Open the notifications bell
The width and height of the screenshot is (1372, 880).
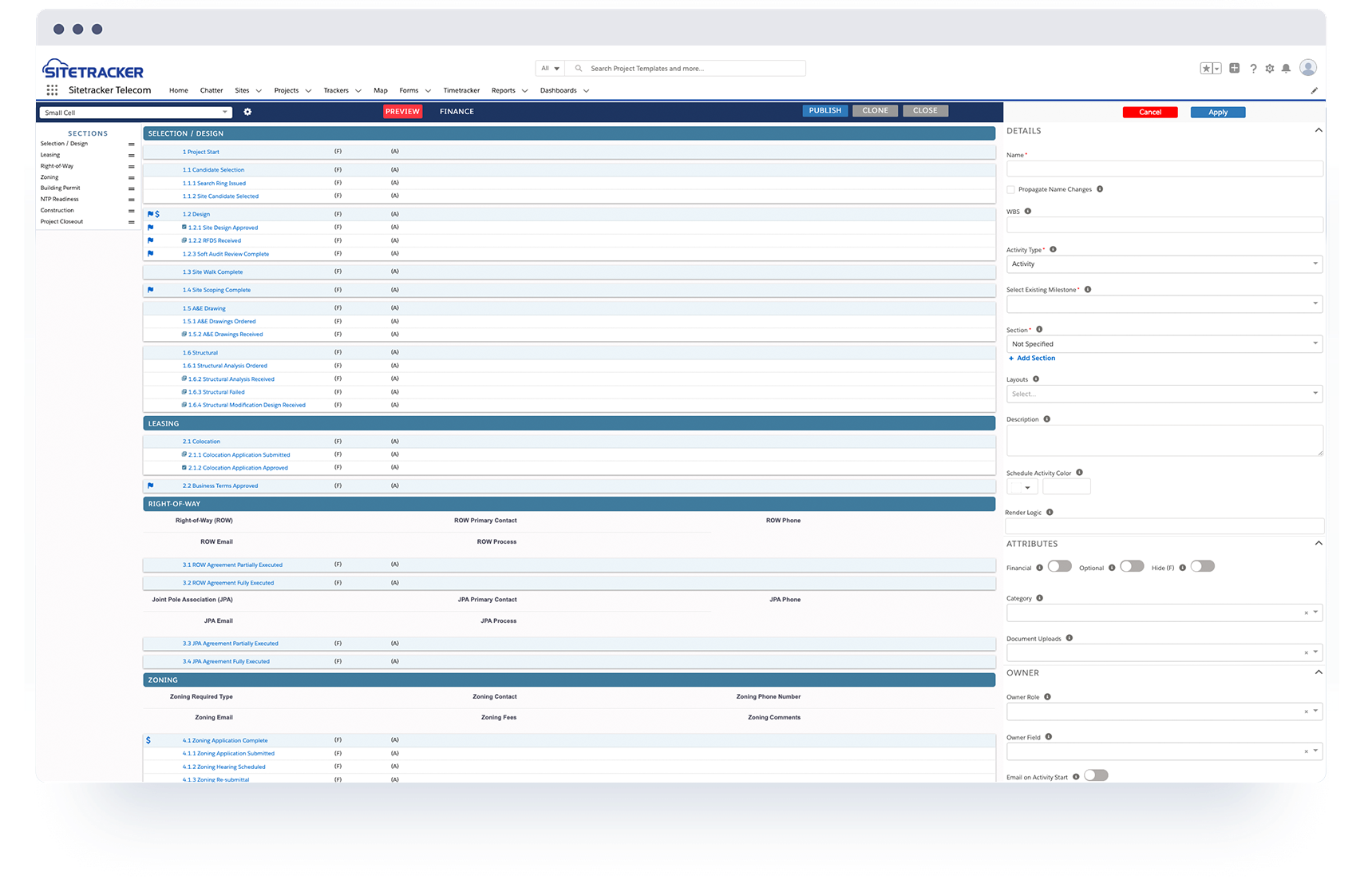coord(1286,69)
